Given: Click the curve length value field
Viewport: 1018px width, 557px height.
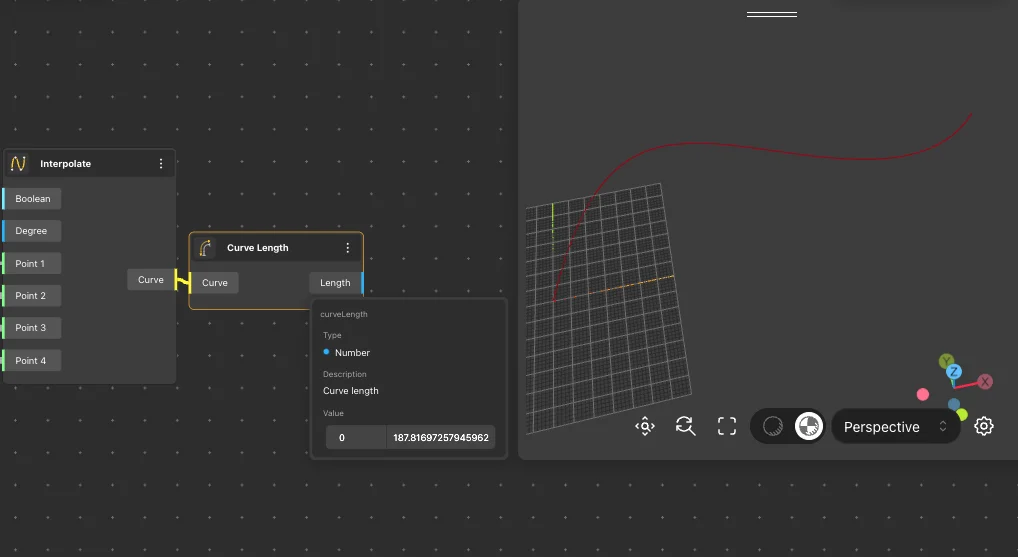Looking at the screenshot, I should click(x=440, y=438).
